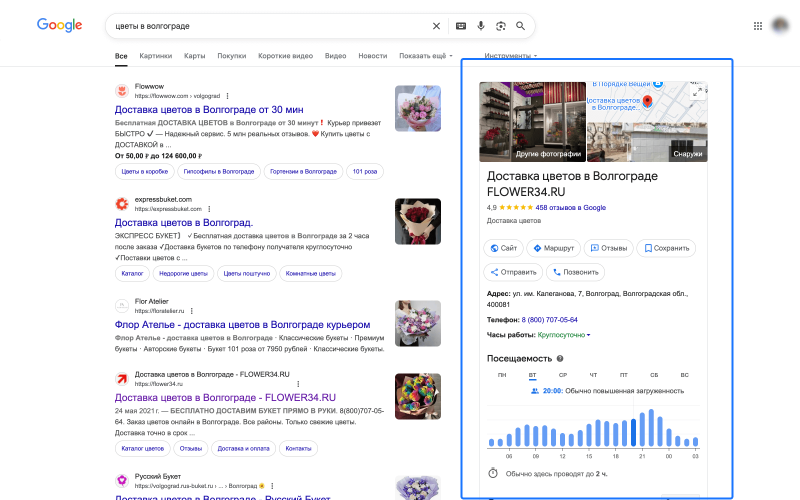Select ПТ in the popular times chart
This screenshot has height=500, width=800.
pyautogui.click(x=623, y=375)
